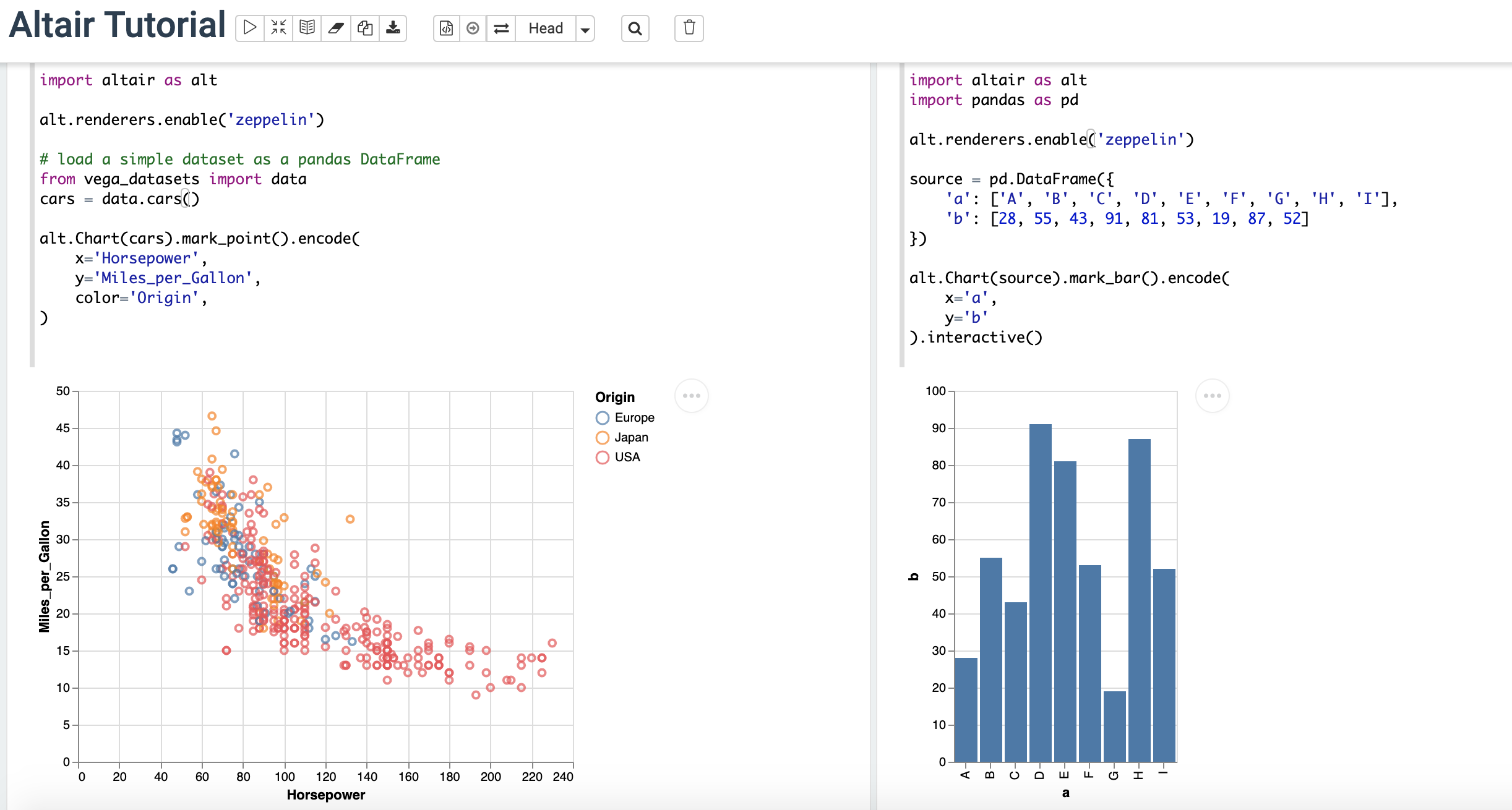This screenshot has height=810, width=1512.
Task: Click the bar chart y-axis title 'b'
Action: [x=913, y=577]
